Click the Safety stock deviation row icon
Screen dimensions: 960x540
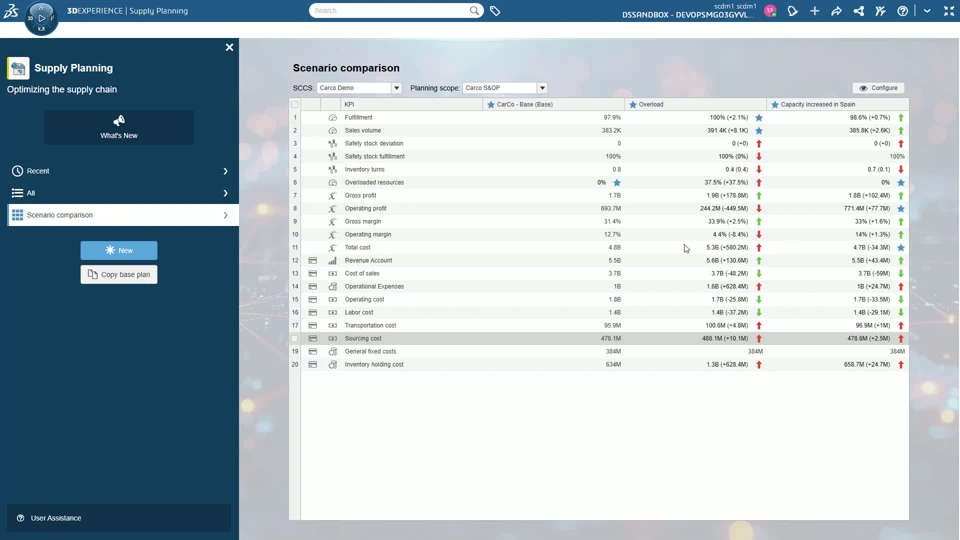(332, 143)
